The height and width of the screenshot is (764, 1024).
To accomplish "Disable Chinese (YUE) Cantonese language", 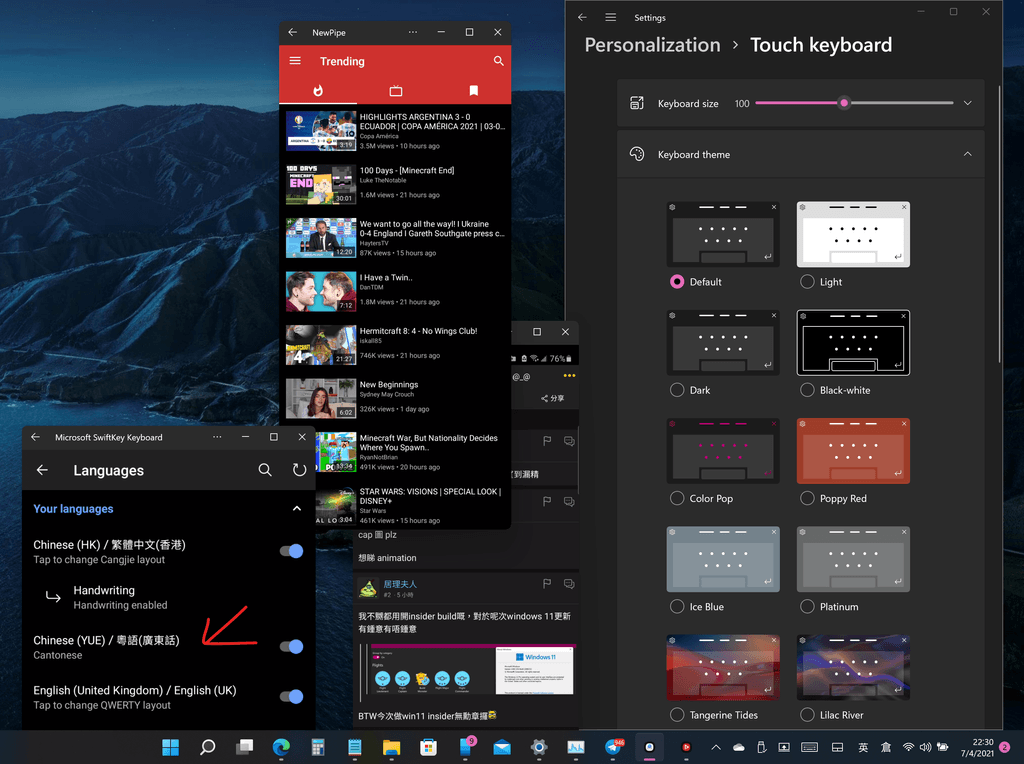I will [291, 647].
